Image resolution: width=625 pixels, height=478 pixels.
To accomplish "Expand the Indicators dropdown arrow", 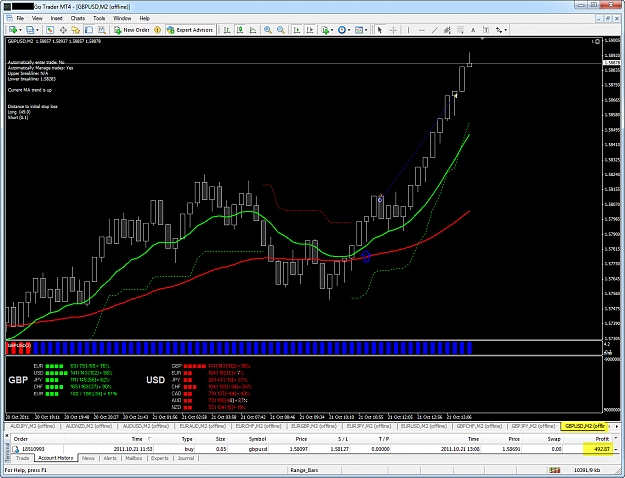I will pos(332,30).
